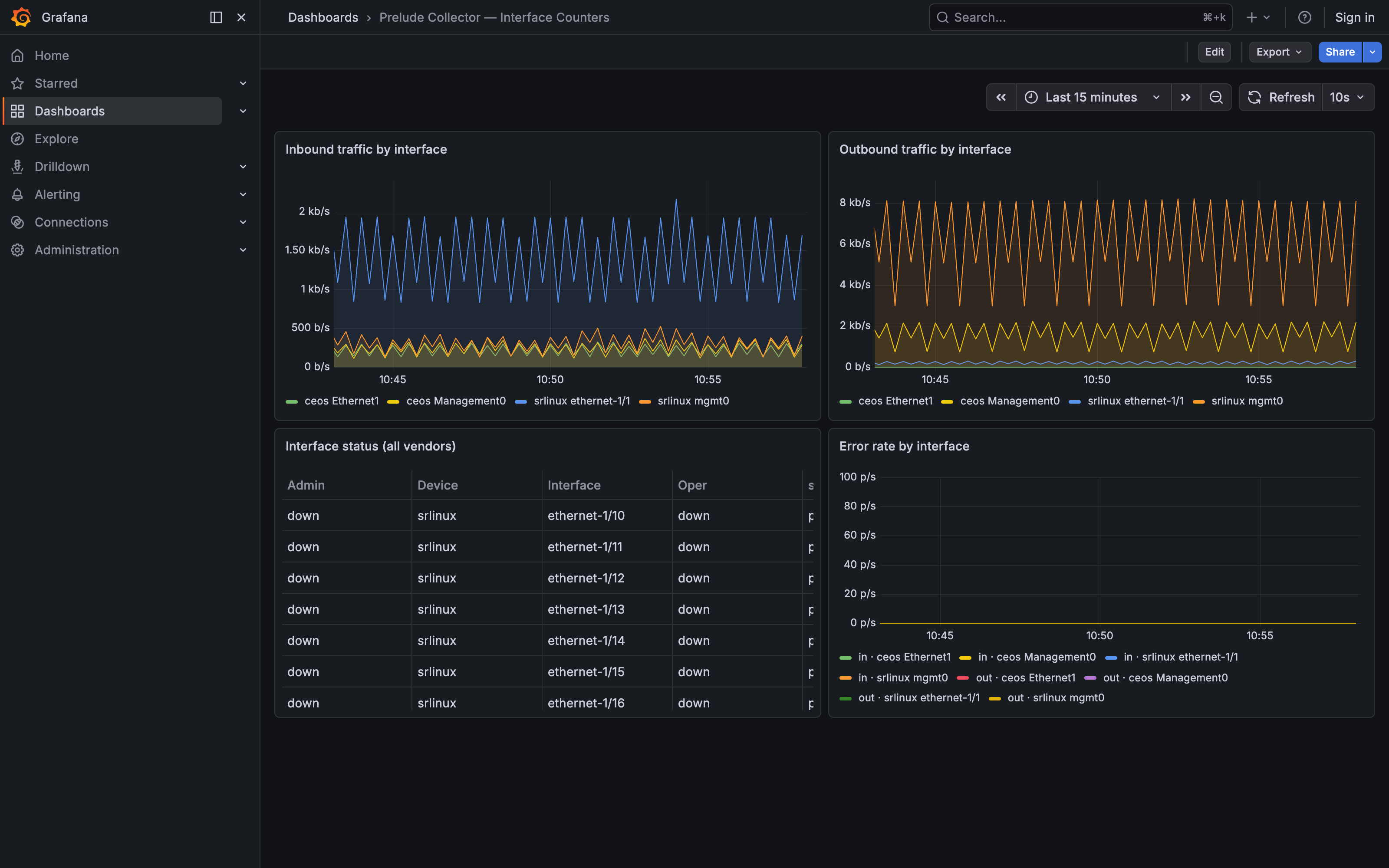Click the Sign in link
The height and width of the screenshot is (868, 1389).
pyautogui.click(x=1355, y=17)
